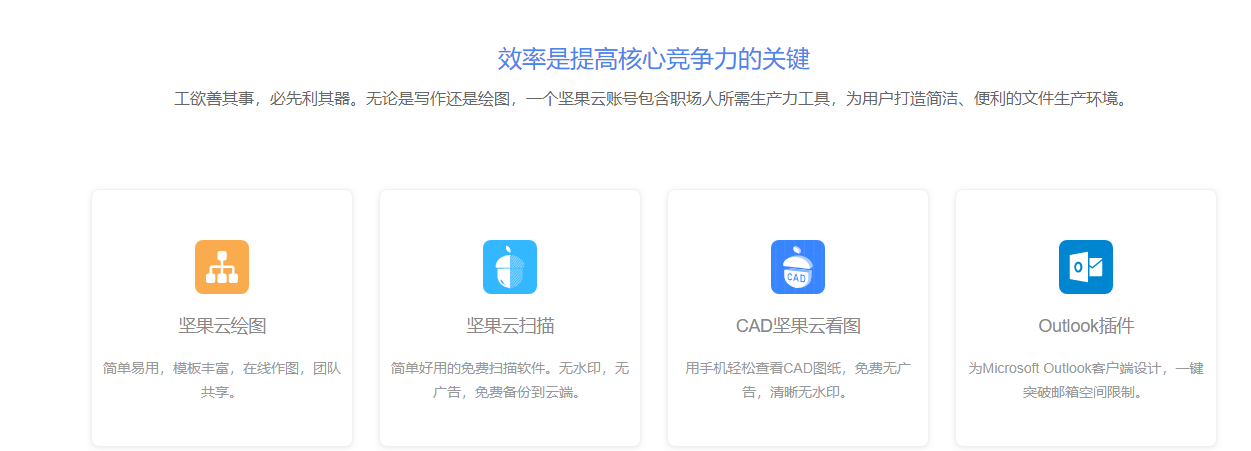Click description 为Microsoft Outlook客户端设计
This screenshot has width=1251, height=451.
pos(1086,380)
